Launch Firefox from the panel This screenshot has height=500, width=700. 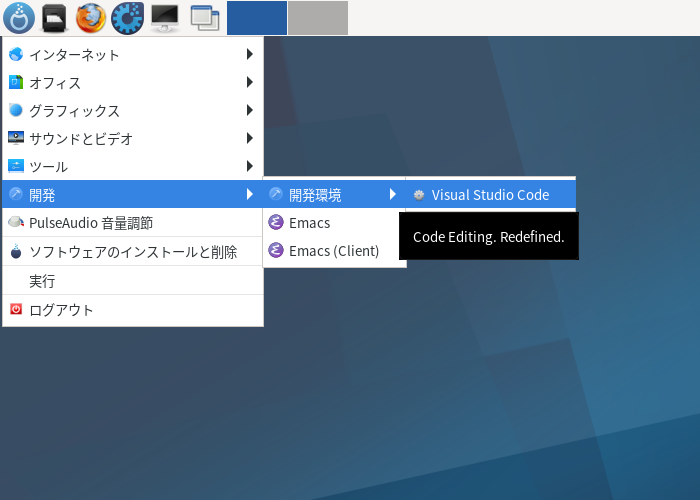click(x=91, y=18)
